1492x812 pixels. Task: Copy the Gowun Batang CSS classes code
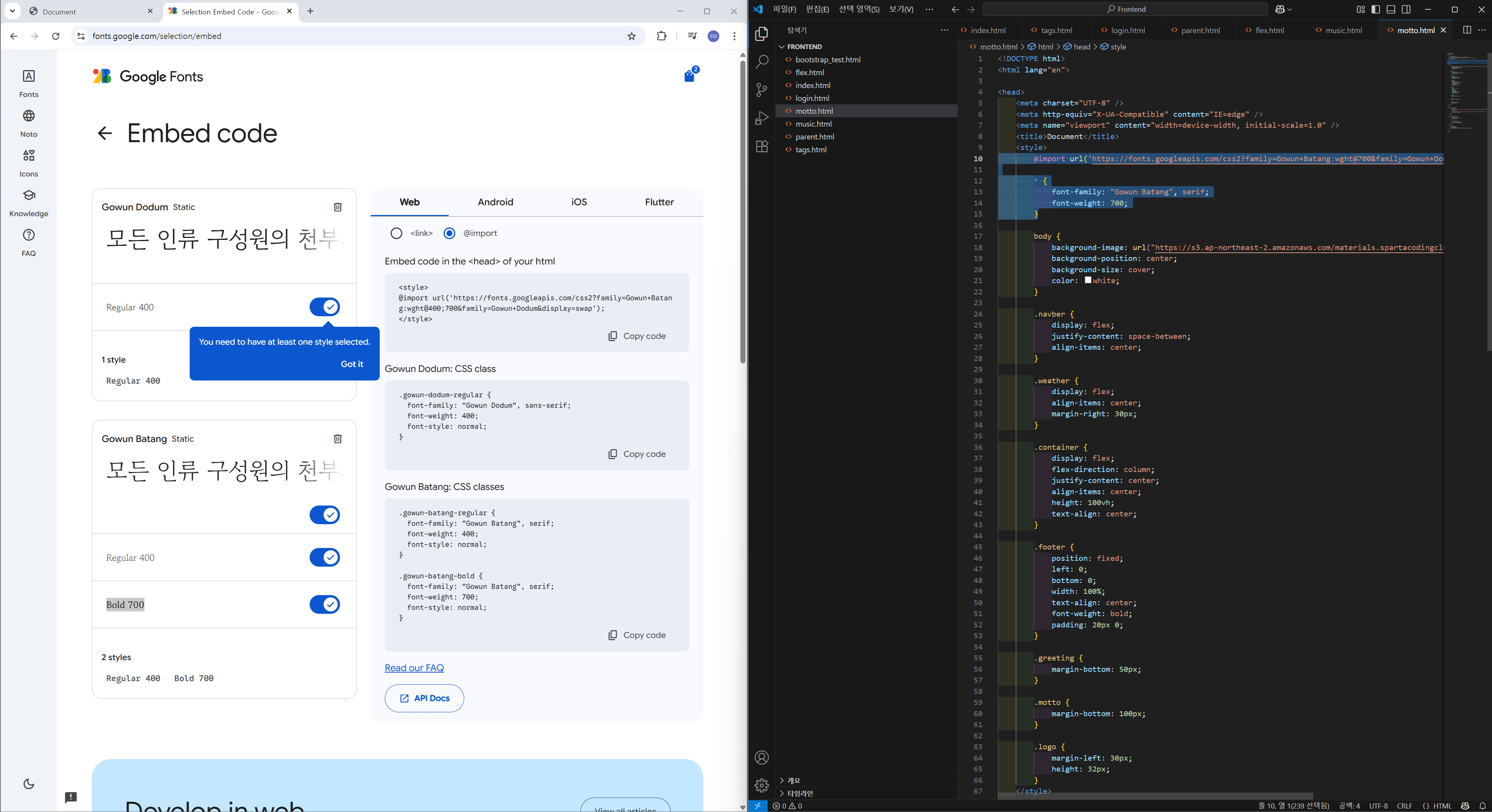(636, 635)
